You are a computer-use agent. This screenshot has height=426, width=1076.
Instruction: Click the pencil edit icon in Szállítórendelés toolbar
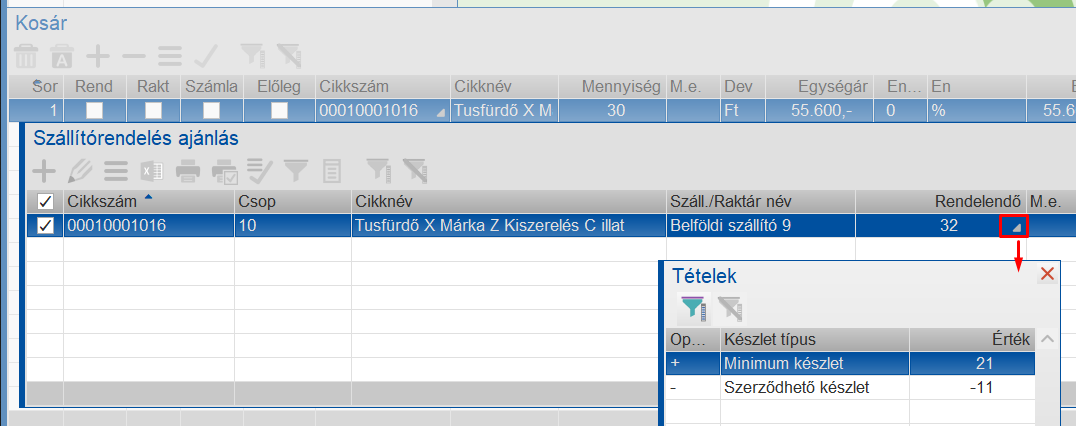tap(80, 170)
